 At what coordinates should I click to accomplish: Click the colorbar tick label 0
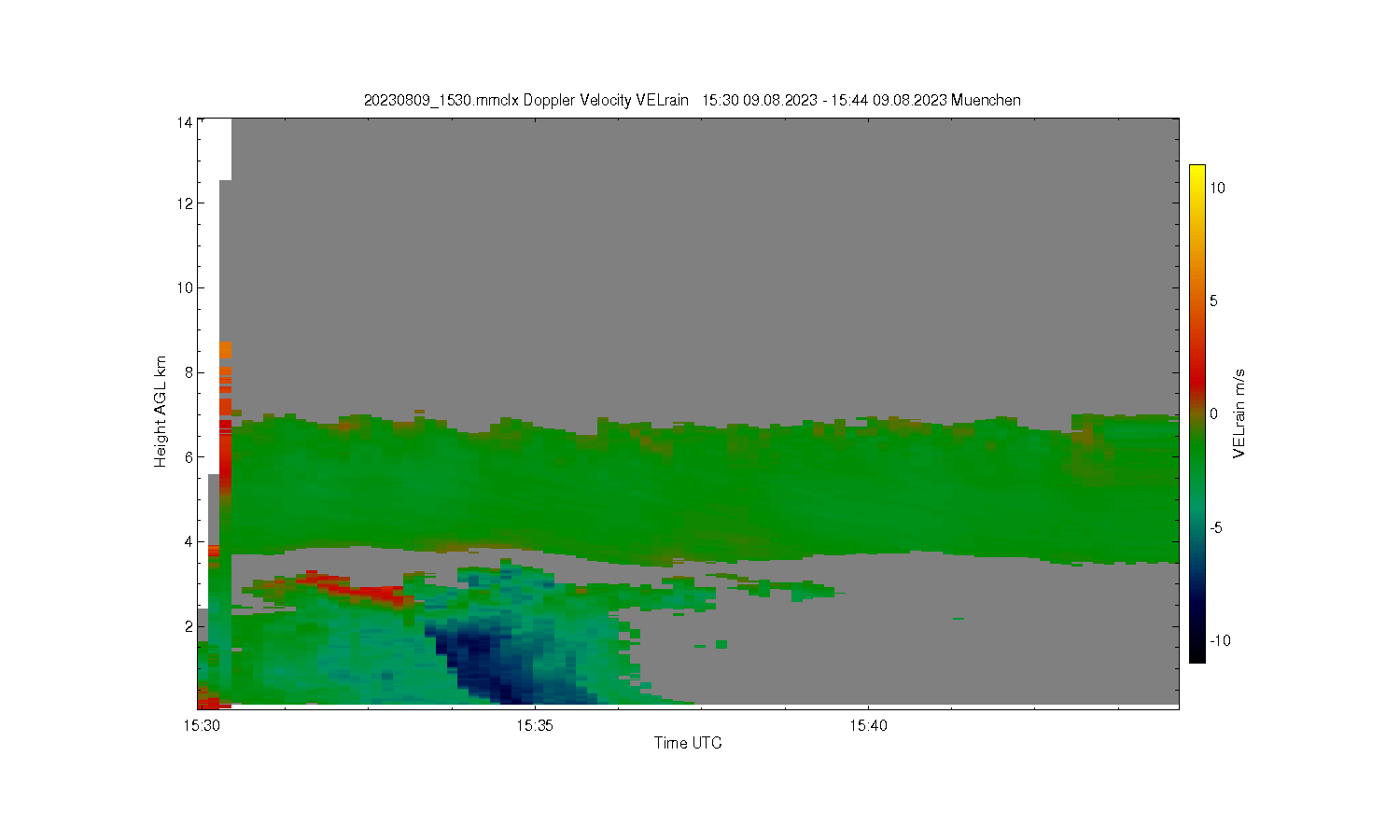point(1214,413)
